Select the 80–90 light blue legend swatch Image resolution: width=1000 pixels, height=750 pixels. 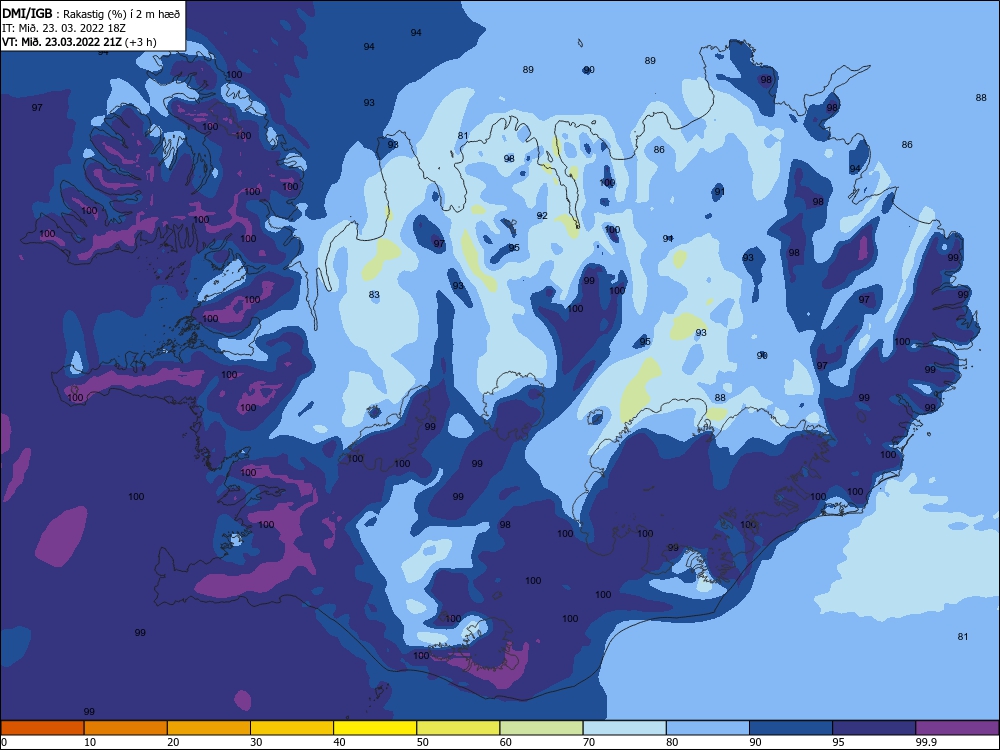(707, 728)
